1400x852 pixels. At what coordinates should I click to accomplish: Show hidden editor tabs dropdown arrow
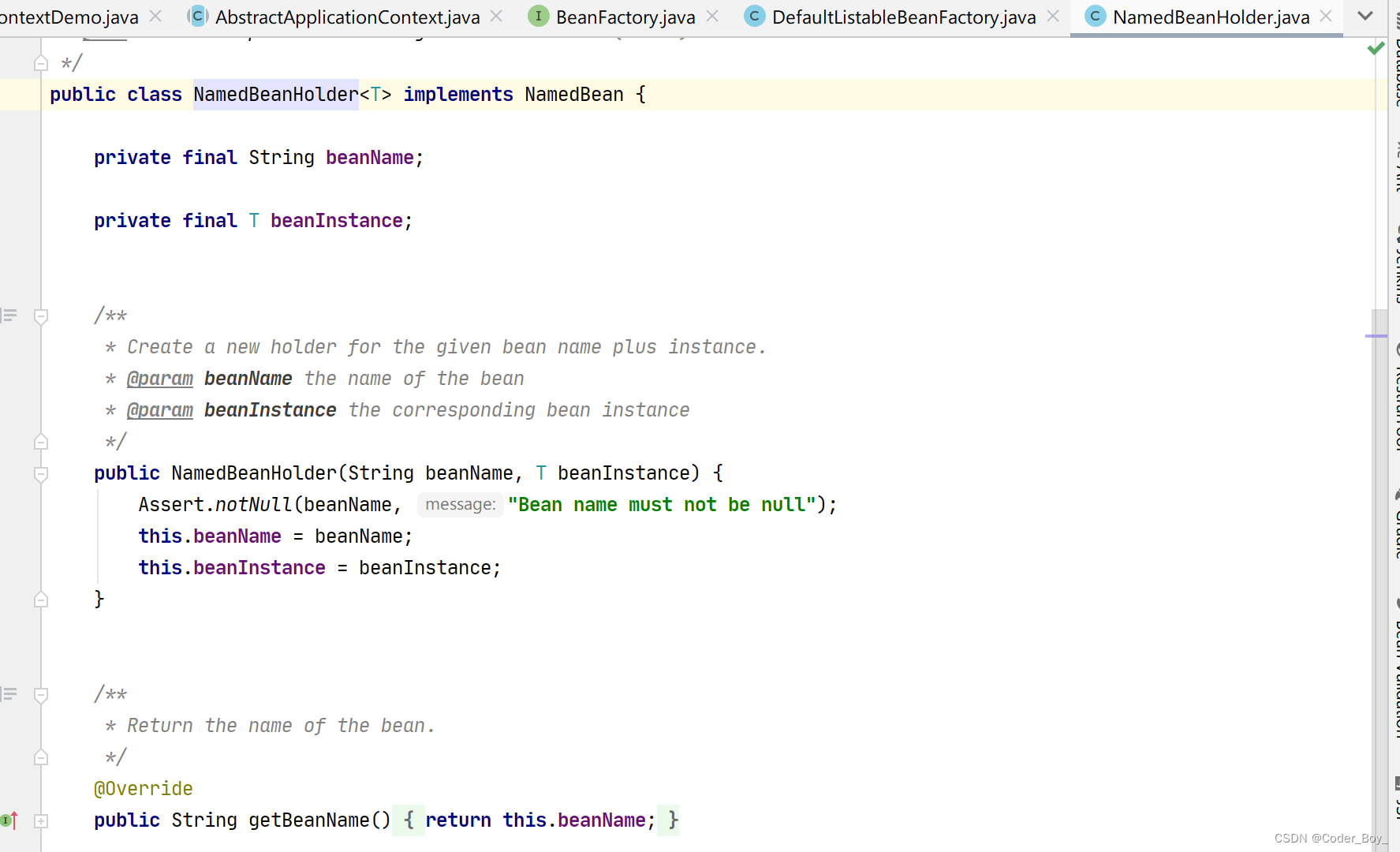1366,16
